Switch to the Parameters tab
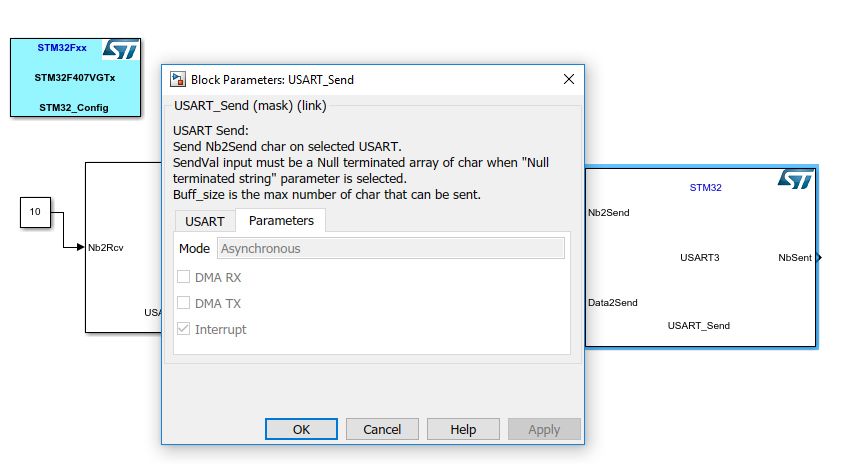 click(x=281, y=220)
